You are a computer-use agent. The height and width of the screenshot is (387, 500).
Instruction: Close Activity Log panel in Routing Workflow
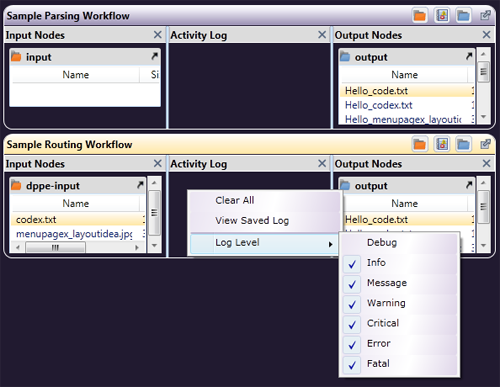click(x=322, y=163)
